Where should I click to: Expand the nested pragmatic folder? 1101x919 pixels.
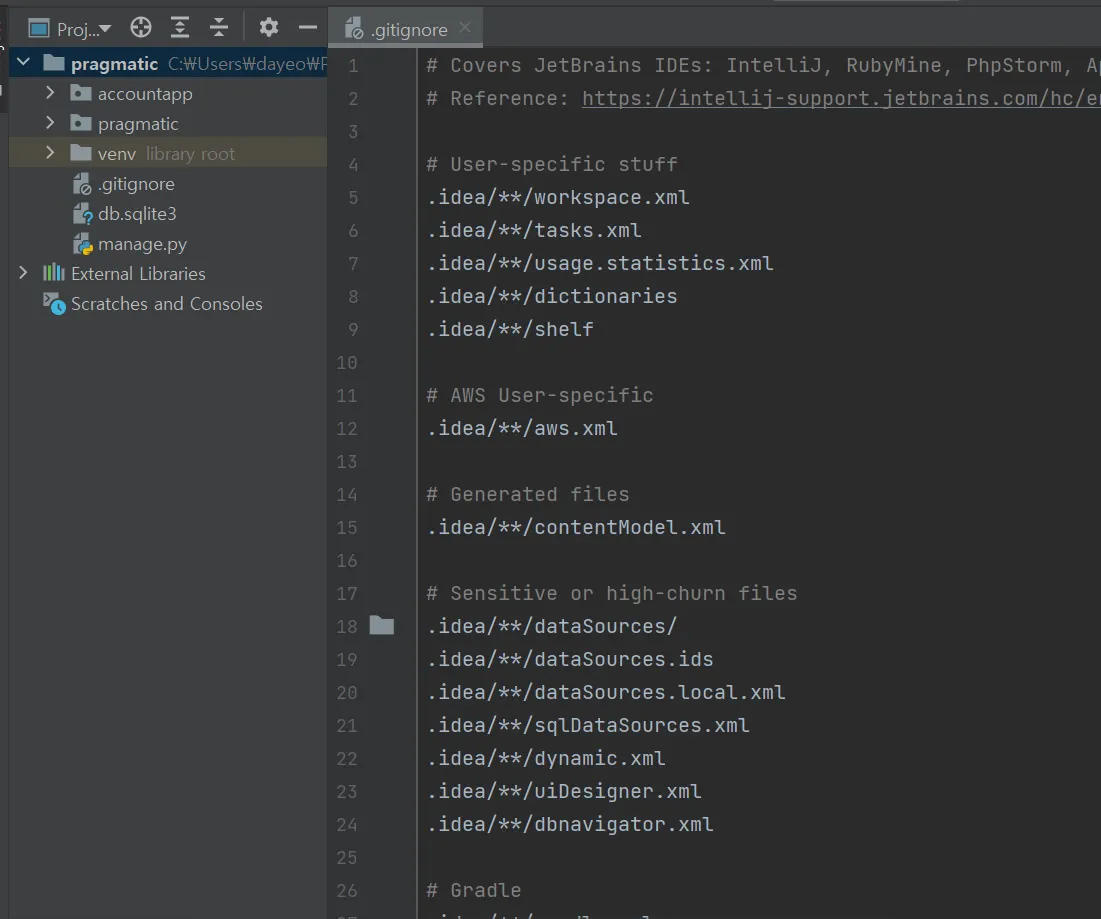[49, 123]
